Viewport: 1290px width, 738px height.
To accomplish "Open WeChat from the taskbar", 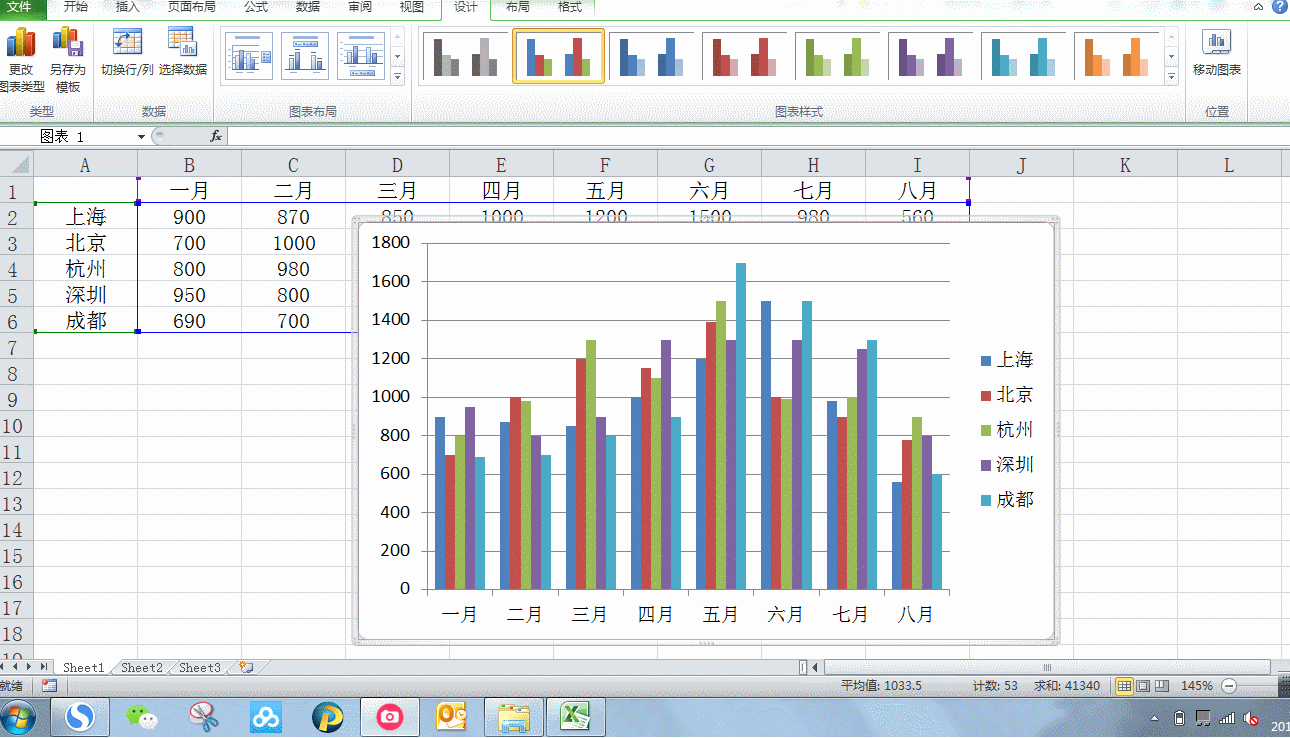I will 141,716.
